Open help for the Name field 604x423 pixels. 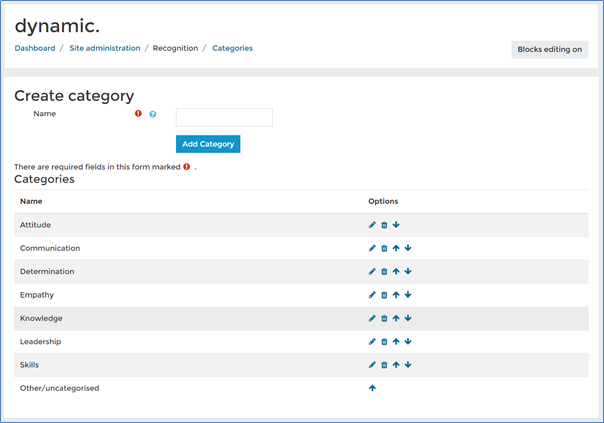pos(153,114)
